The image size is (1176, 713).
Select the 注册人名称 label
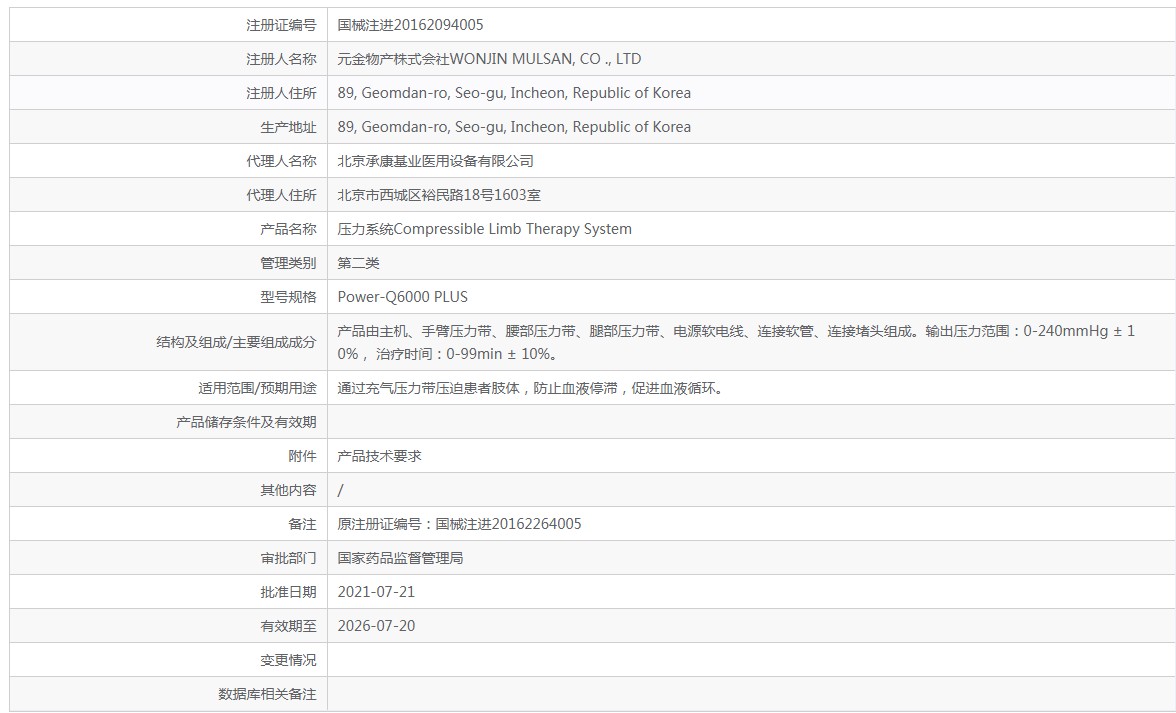click(x=281, y=59)
